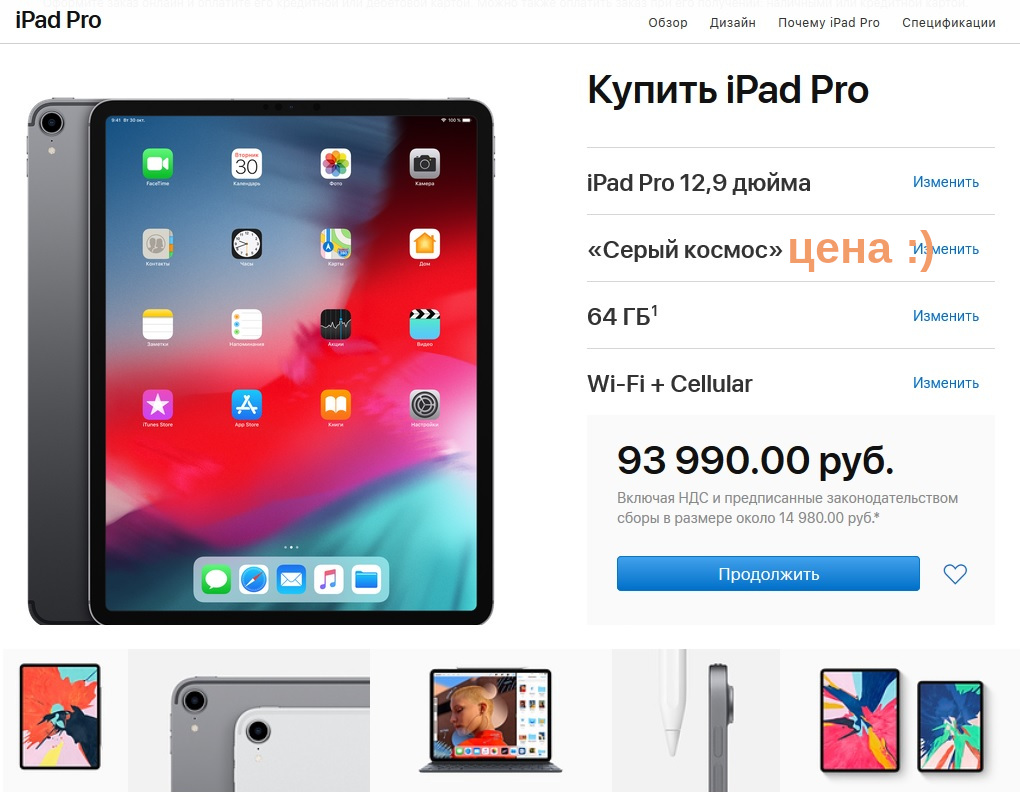
Task: Open the Дизайн navigation tab
Action: coord(732,23)
